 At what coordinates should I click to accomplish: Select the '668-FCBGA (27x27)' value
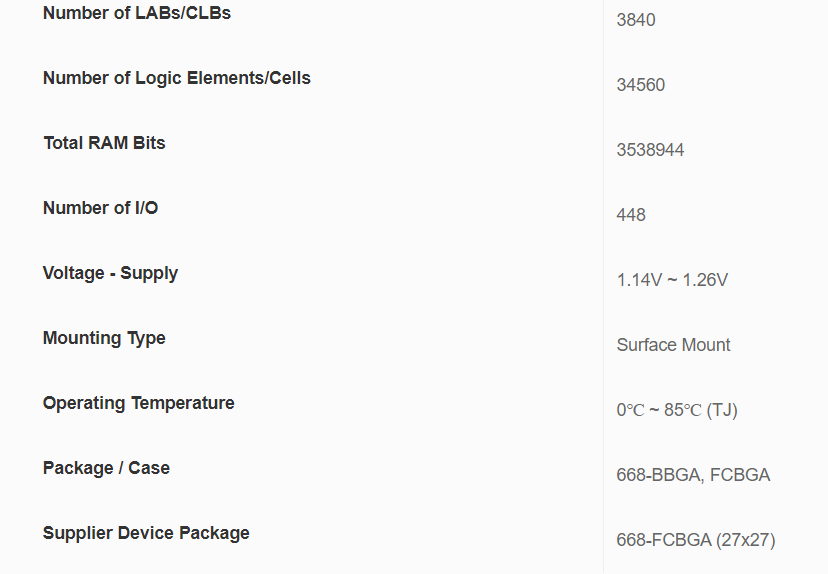[x=695, y=540]
